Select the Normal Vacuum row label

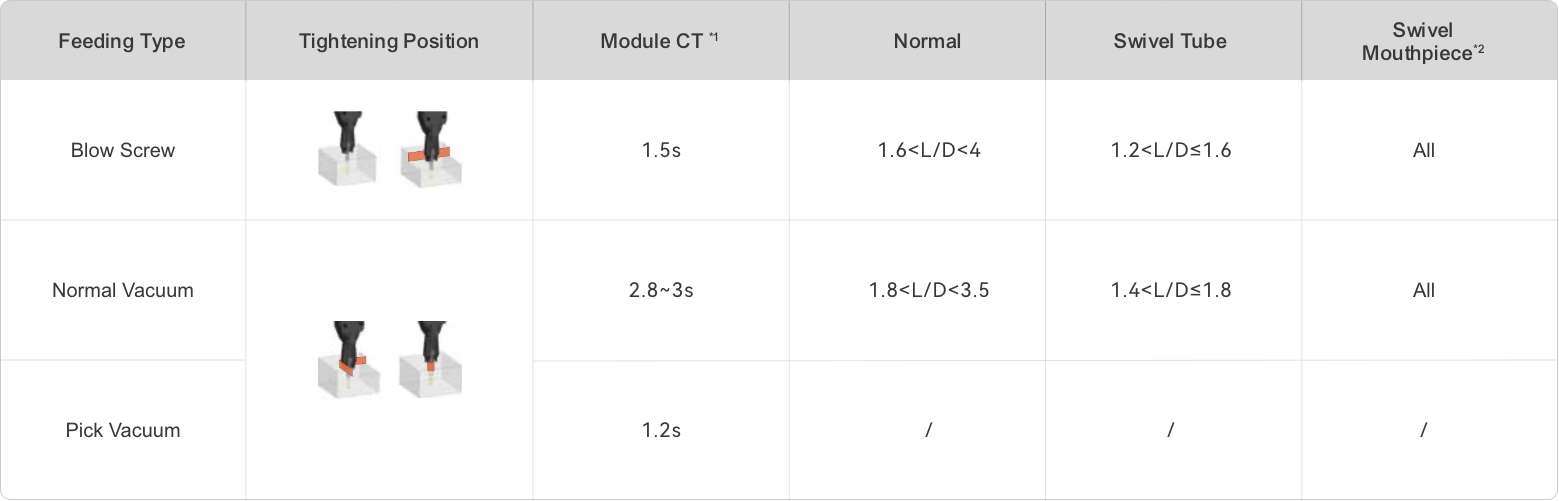pos(122,291)
